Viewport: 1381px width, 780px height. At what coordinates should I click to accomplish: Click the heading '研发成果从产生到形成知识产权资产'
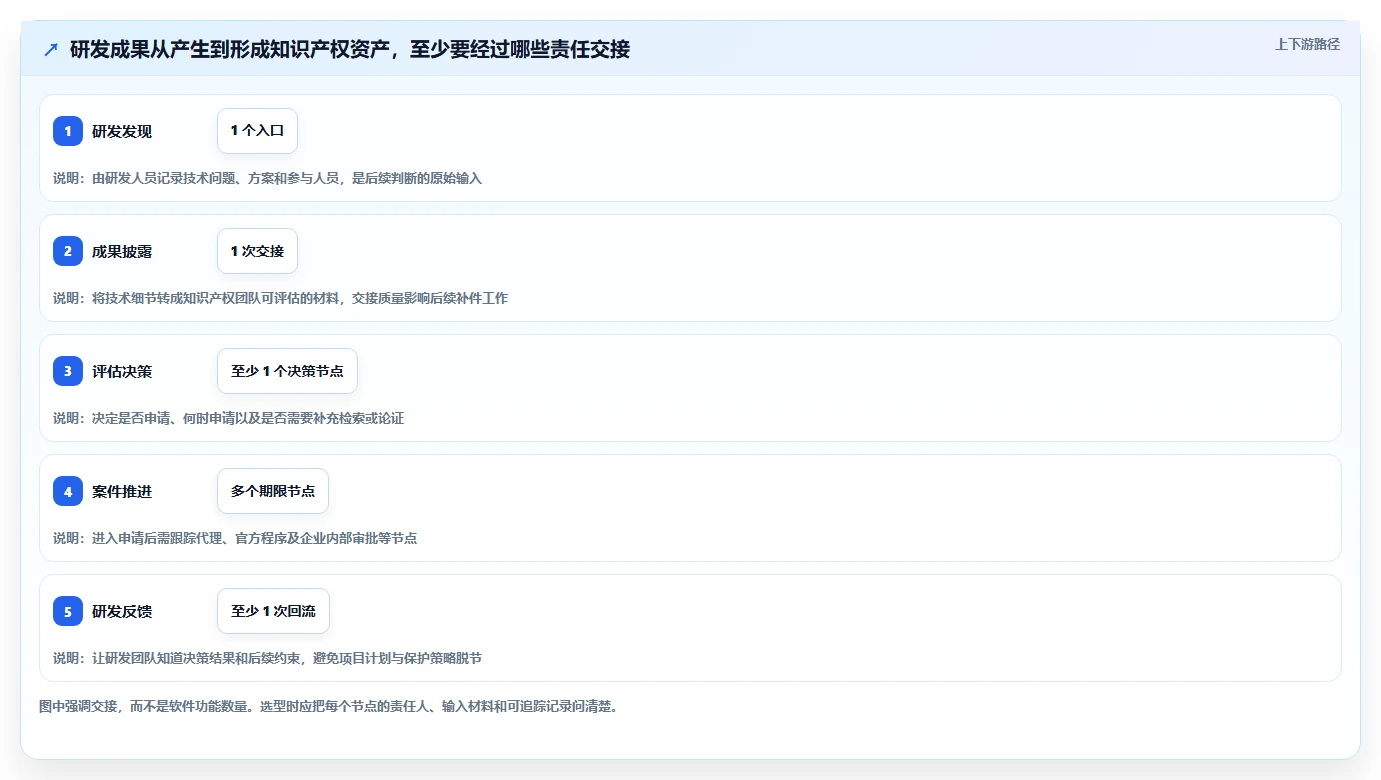350,49
